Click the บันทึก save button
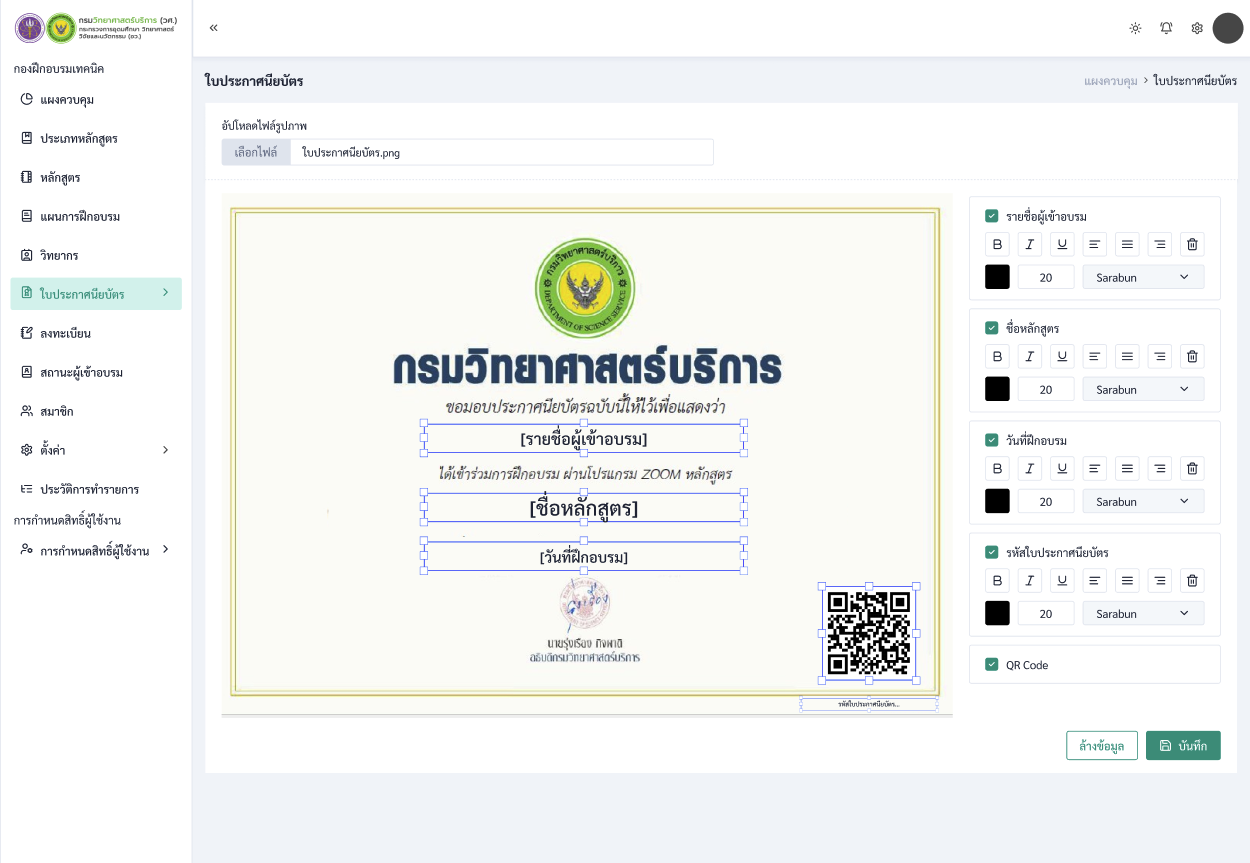The width and height of the screenshot is (1250, 863). [x=1182, y=746]
